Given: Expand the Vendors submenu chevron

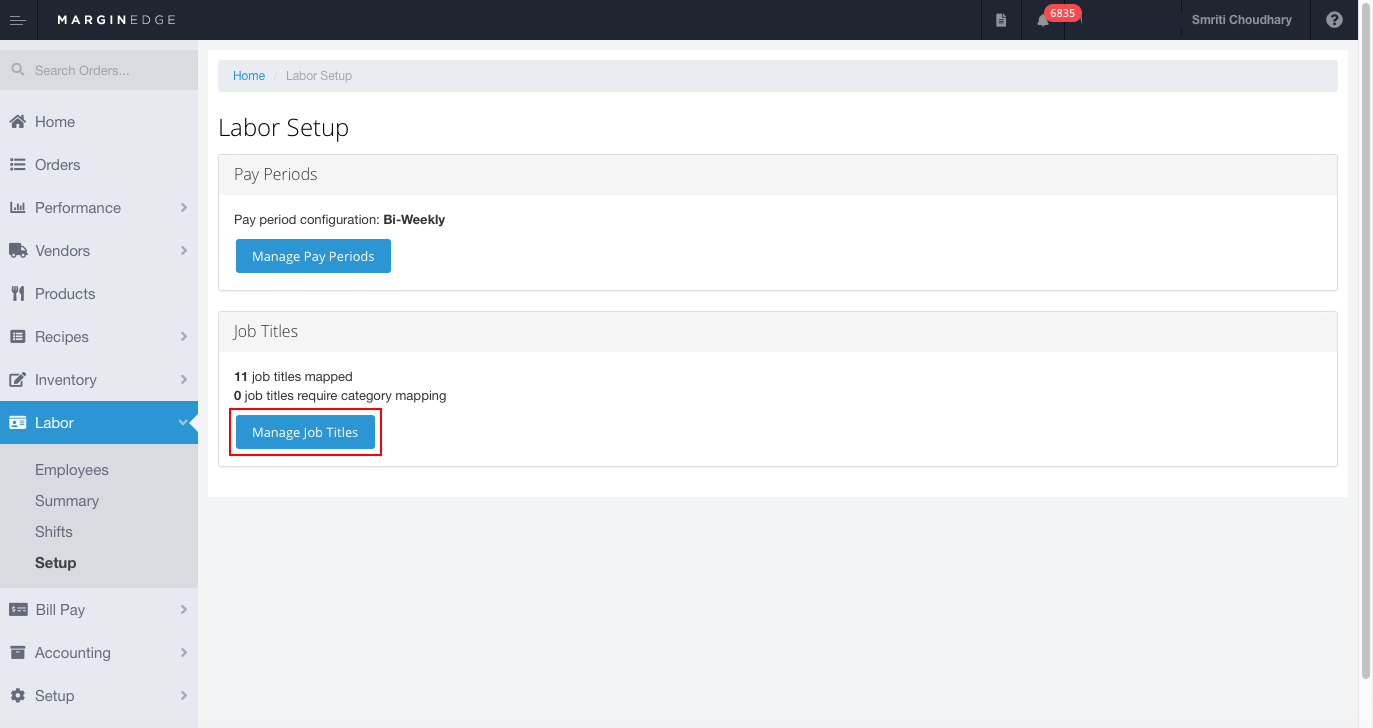Looking at the screenshot, I should click(x=184, y=250).
